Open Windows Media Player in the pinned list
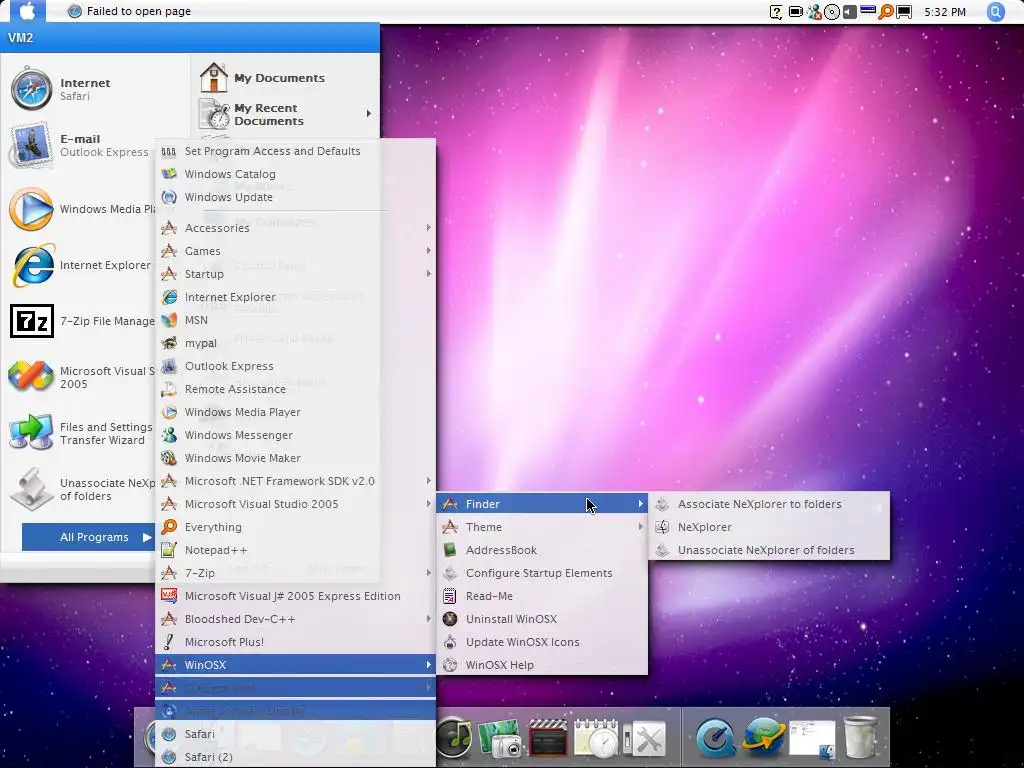 point(82,209)
